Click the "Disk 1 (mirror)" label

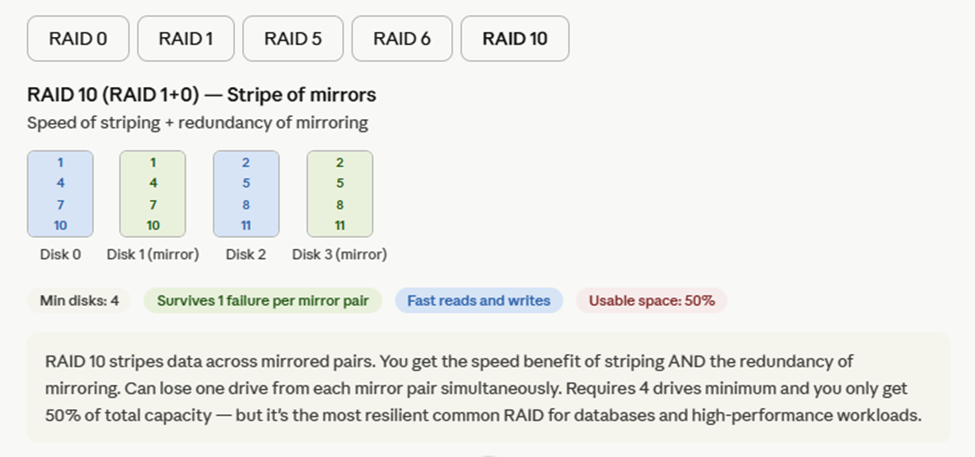pyautogui.click(x=153, y=255)
